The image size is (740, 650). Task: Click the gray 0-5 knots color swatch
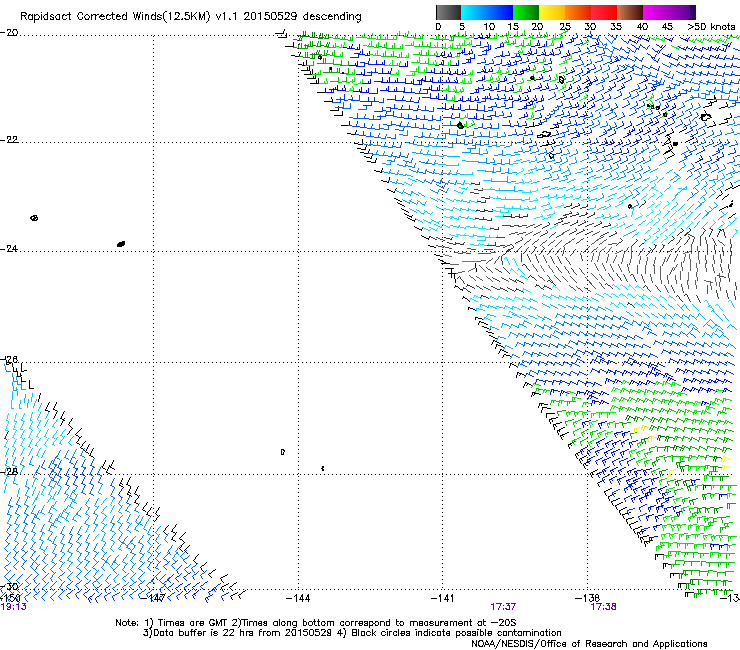pyautogui.click(x=448, y=12)
